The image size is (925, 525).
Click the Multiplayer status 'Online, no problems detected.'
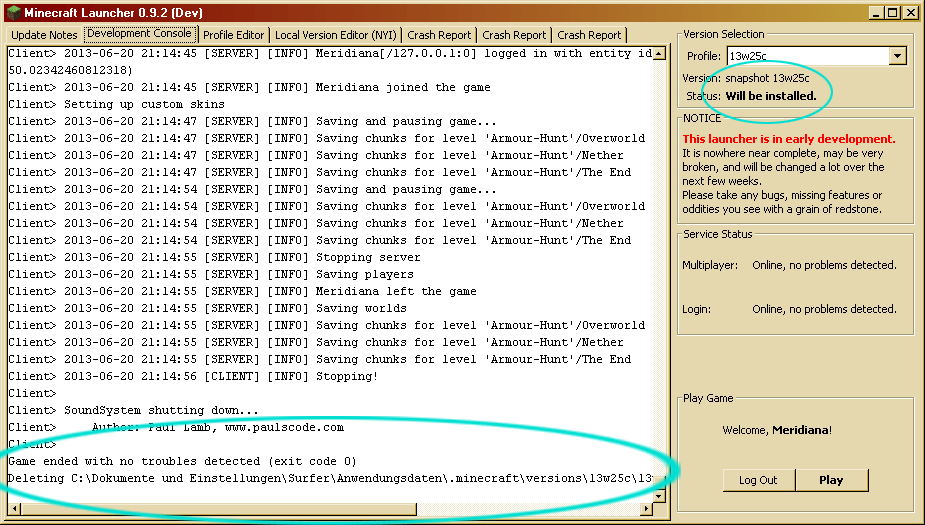pyautogui.click(x=824, y=265)
